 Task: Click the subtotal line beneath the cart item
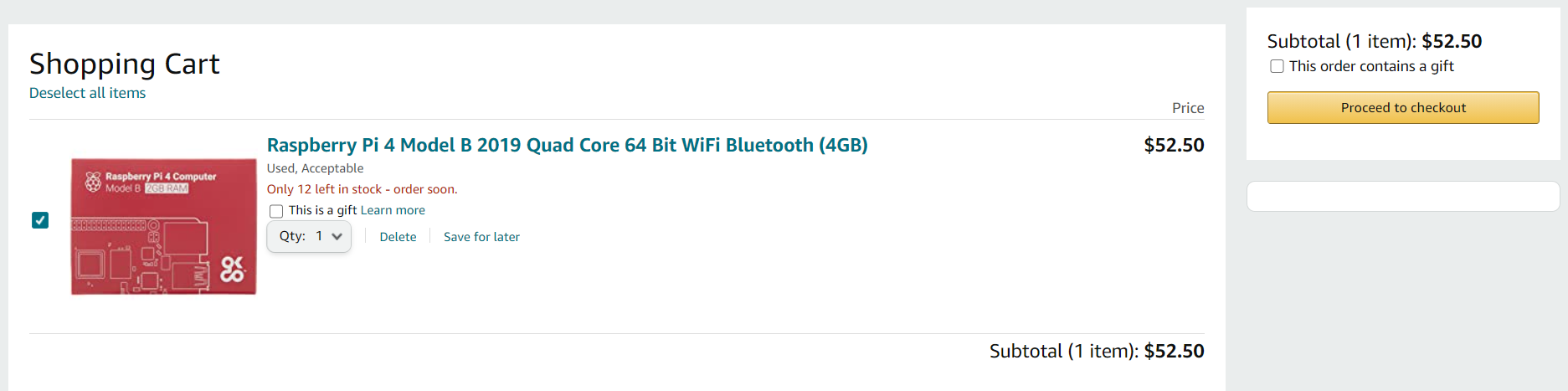tap(1096, 351)
